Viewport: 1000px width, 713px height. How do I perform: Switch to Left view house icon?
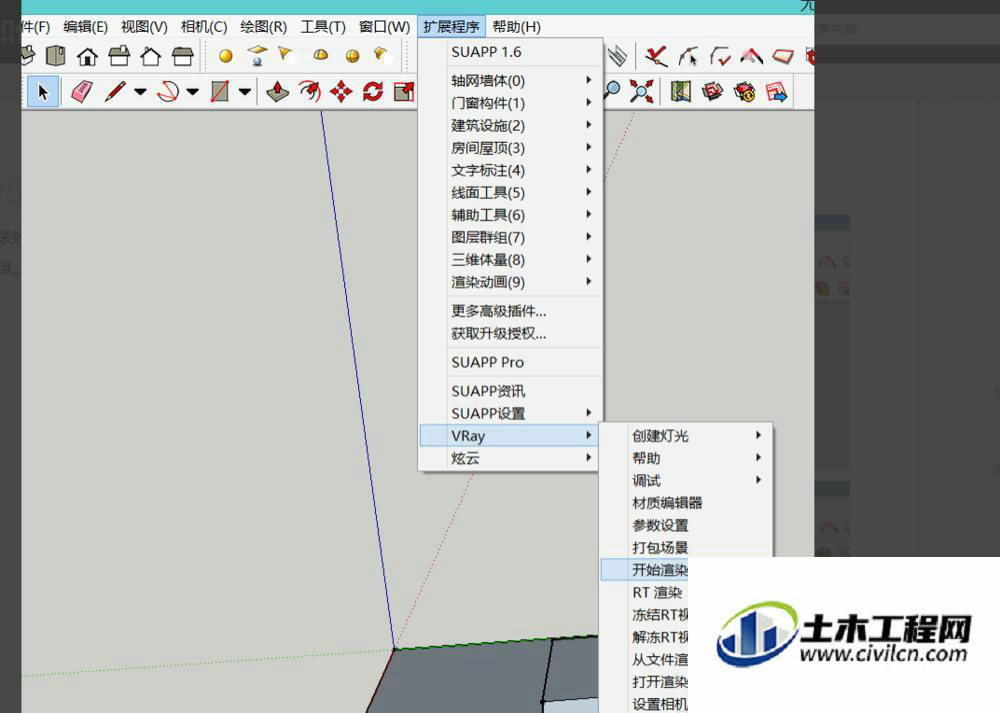(182, 57)
